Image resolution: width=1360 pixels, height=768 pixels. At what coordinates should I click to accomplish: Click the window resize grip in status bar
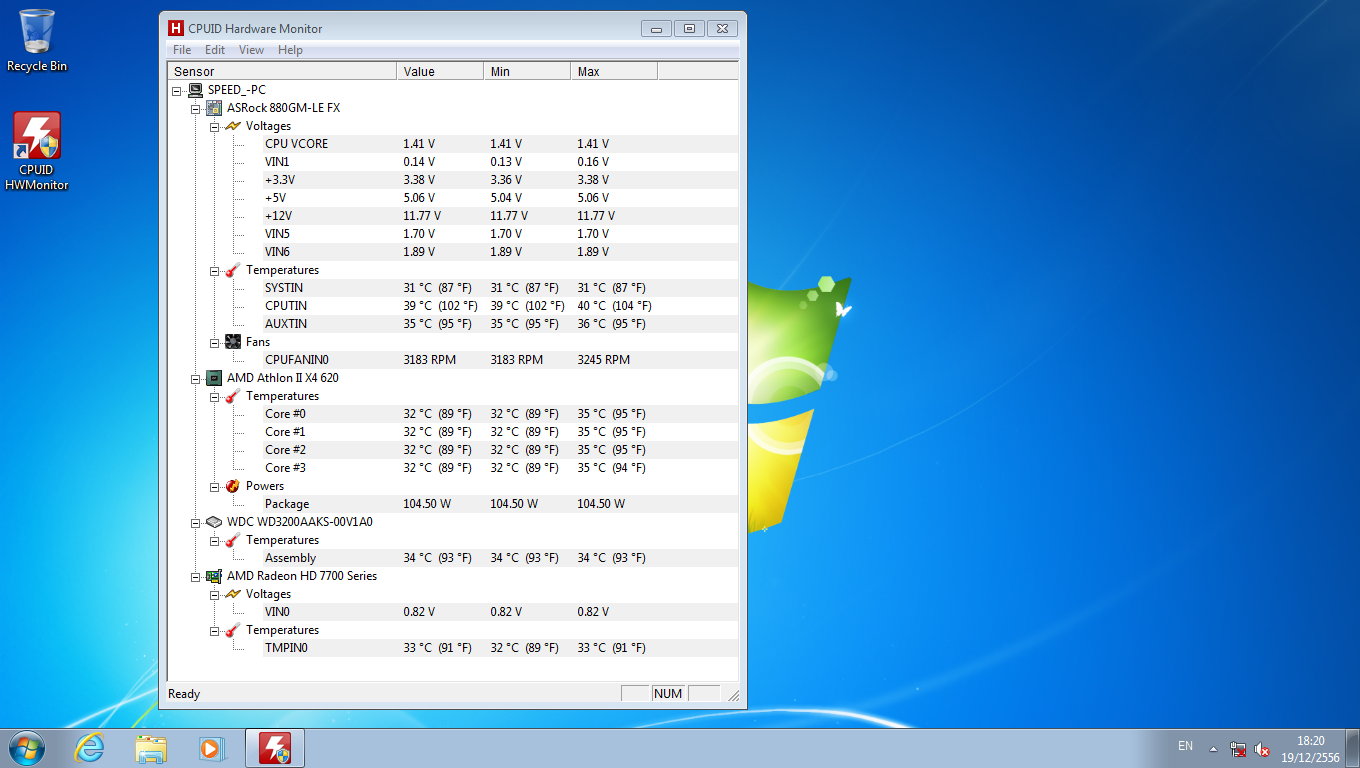(732, 695)
